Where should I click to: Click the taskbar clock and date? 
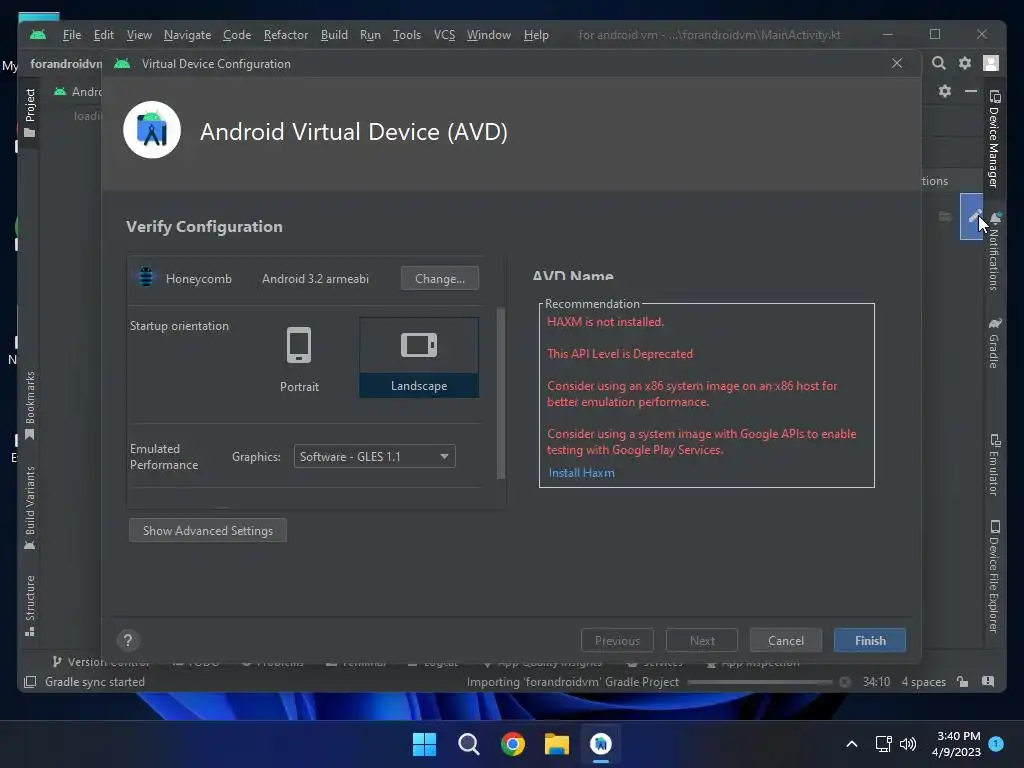(956, 744)
